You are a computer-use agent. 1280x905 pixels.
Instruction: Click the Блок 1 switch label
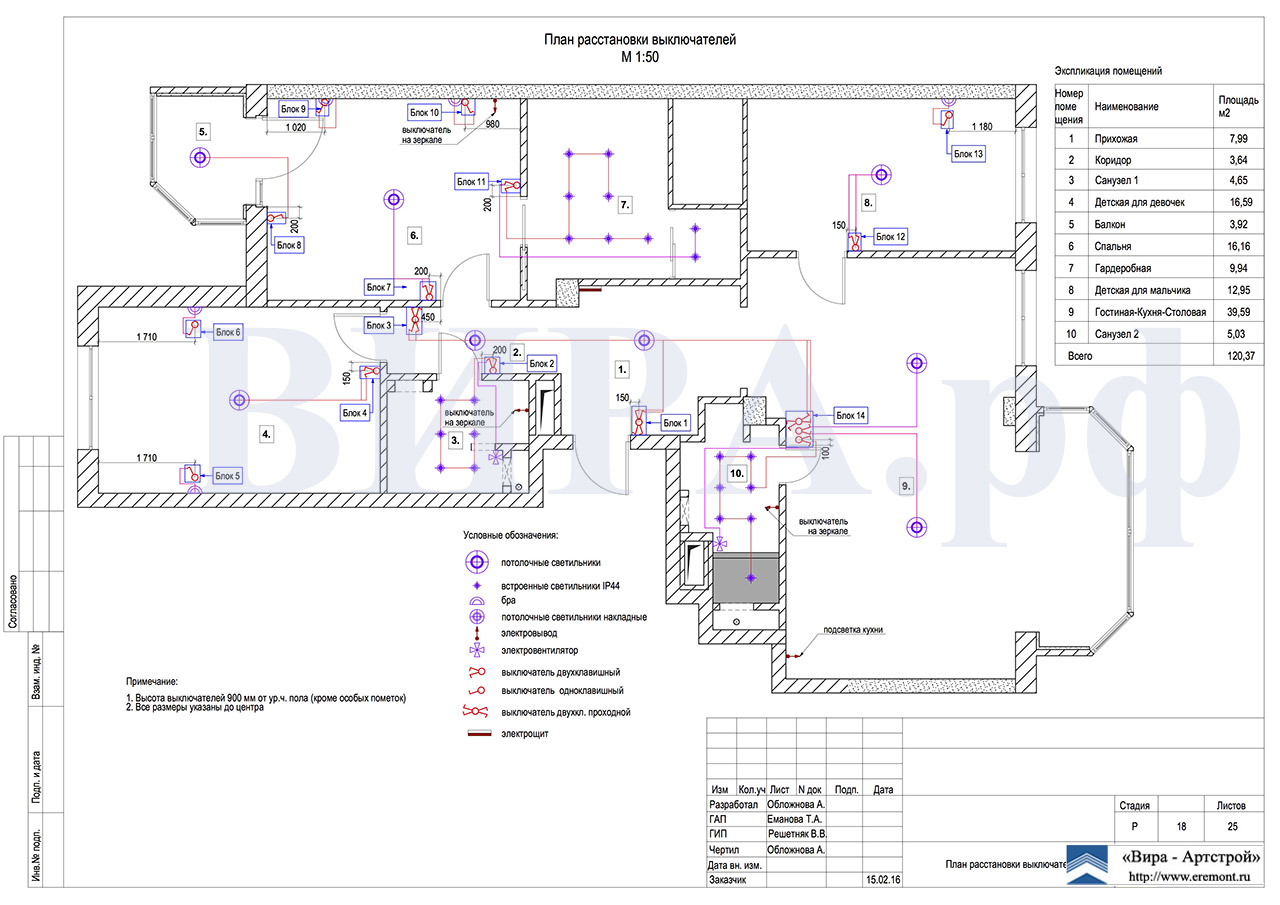676,423
